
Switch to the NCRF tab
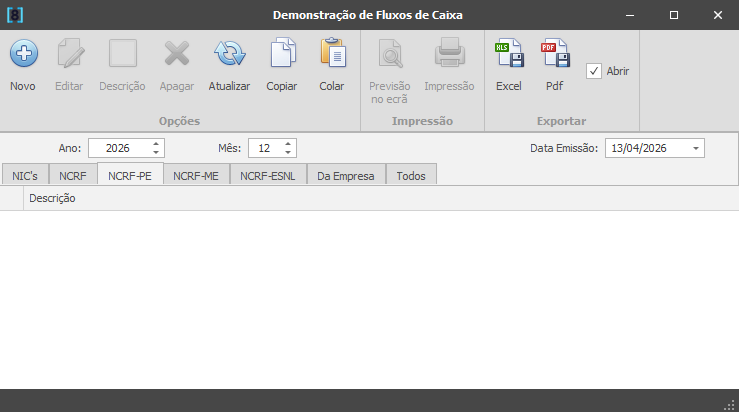pos(72,176)
